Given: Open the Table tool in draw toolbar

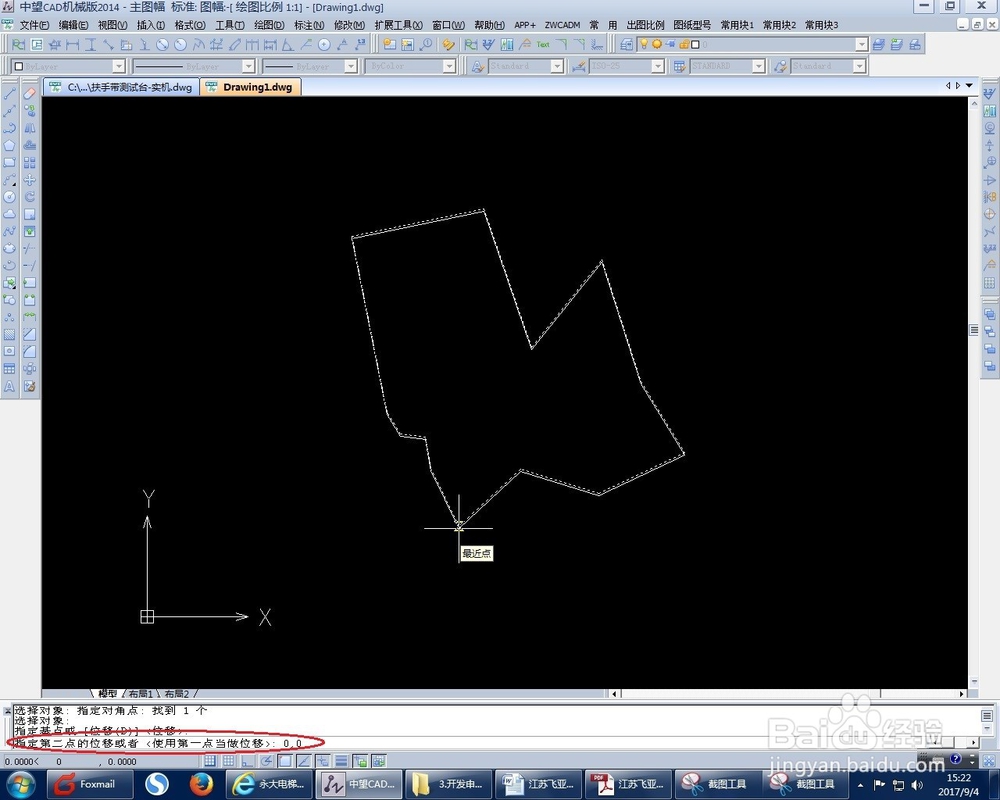Looking at the screenshot, I should (x=10, y=369).
